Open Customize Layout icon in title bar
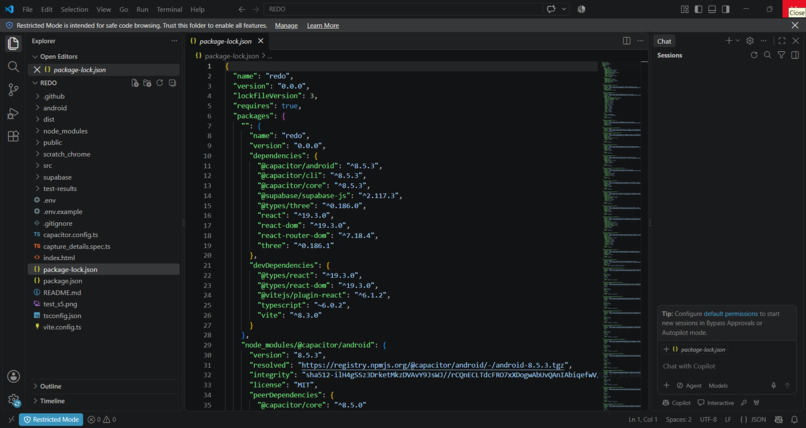This screenshot has height=428, width=806. point(685,9)
